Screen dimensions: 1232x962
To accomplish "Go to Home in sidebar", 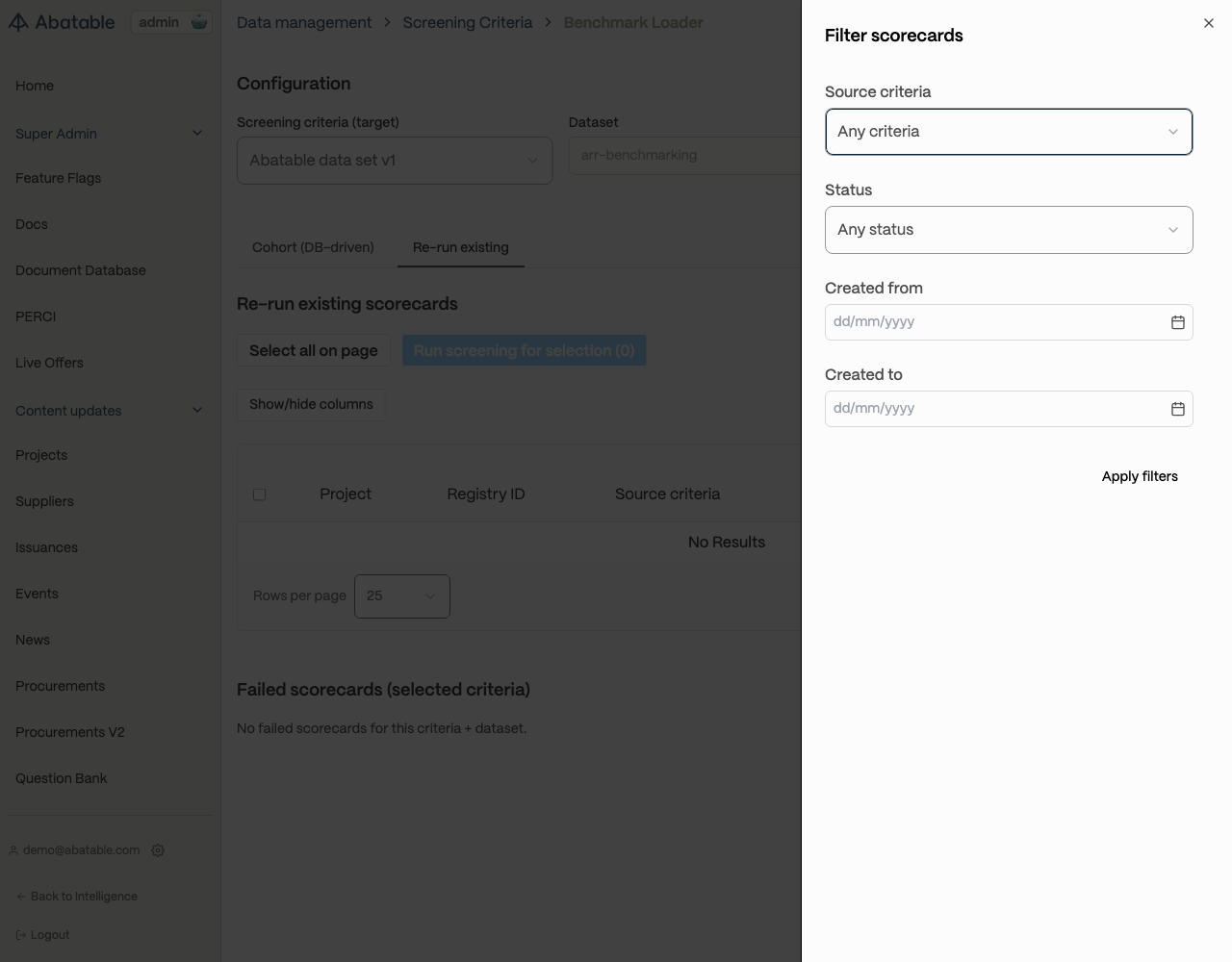I will [x=35, y=86].
